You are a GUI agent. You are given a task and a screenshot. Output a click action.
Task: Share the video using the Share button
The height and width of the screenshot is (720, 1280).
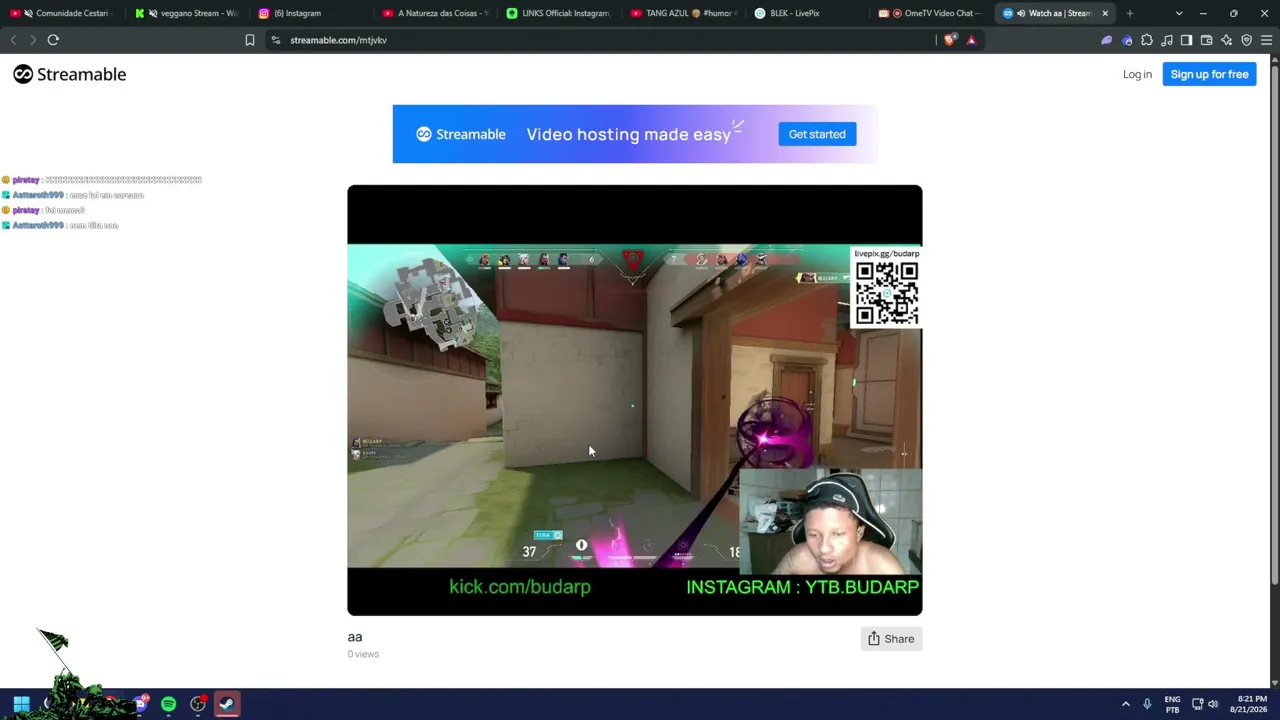pyautogui.click(x=891, y=639)
